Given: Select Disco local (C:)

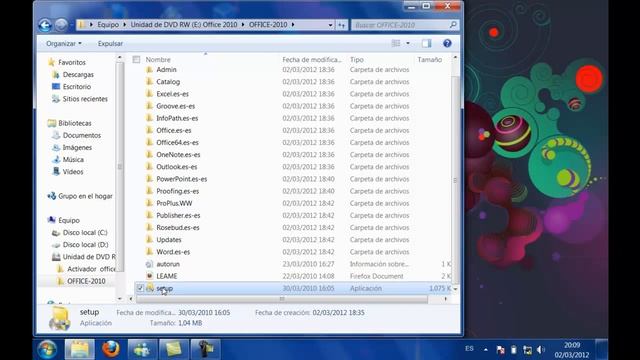Looking at the screenshot, I should click(x=80, y=232).
